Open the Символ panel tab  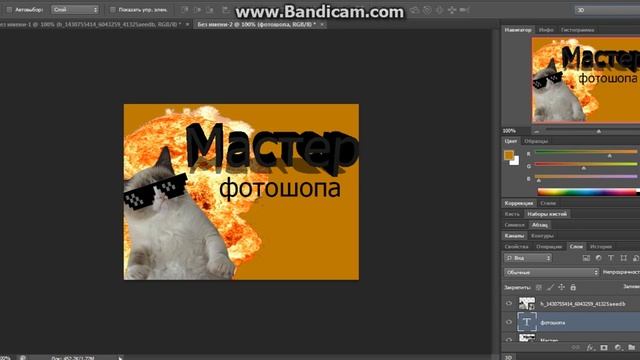[514, 225]
